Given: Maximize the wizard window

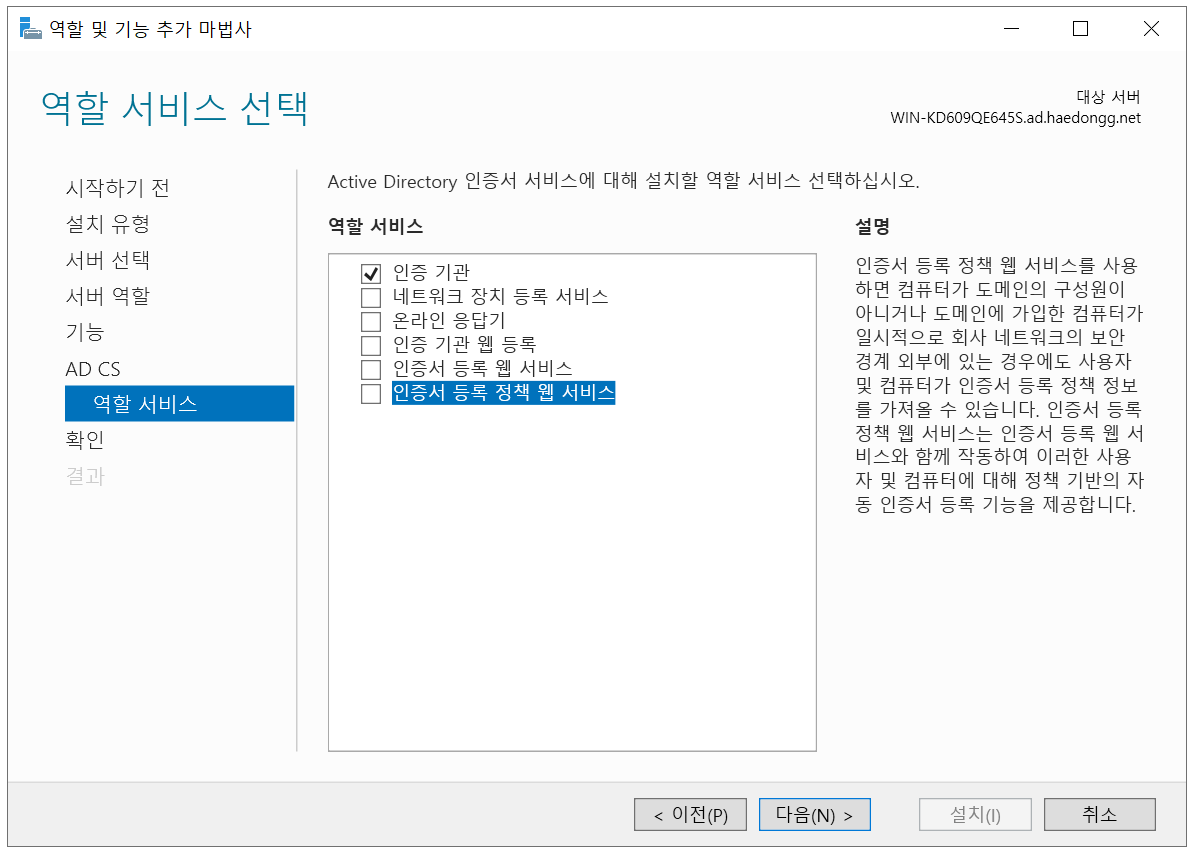Looking at the screenshot, I should [x=1080, y=29].
